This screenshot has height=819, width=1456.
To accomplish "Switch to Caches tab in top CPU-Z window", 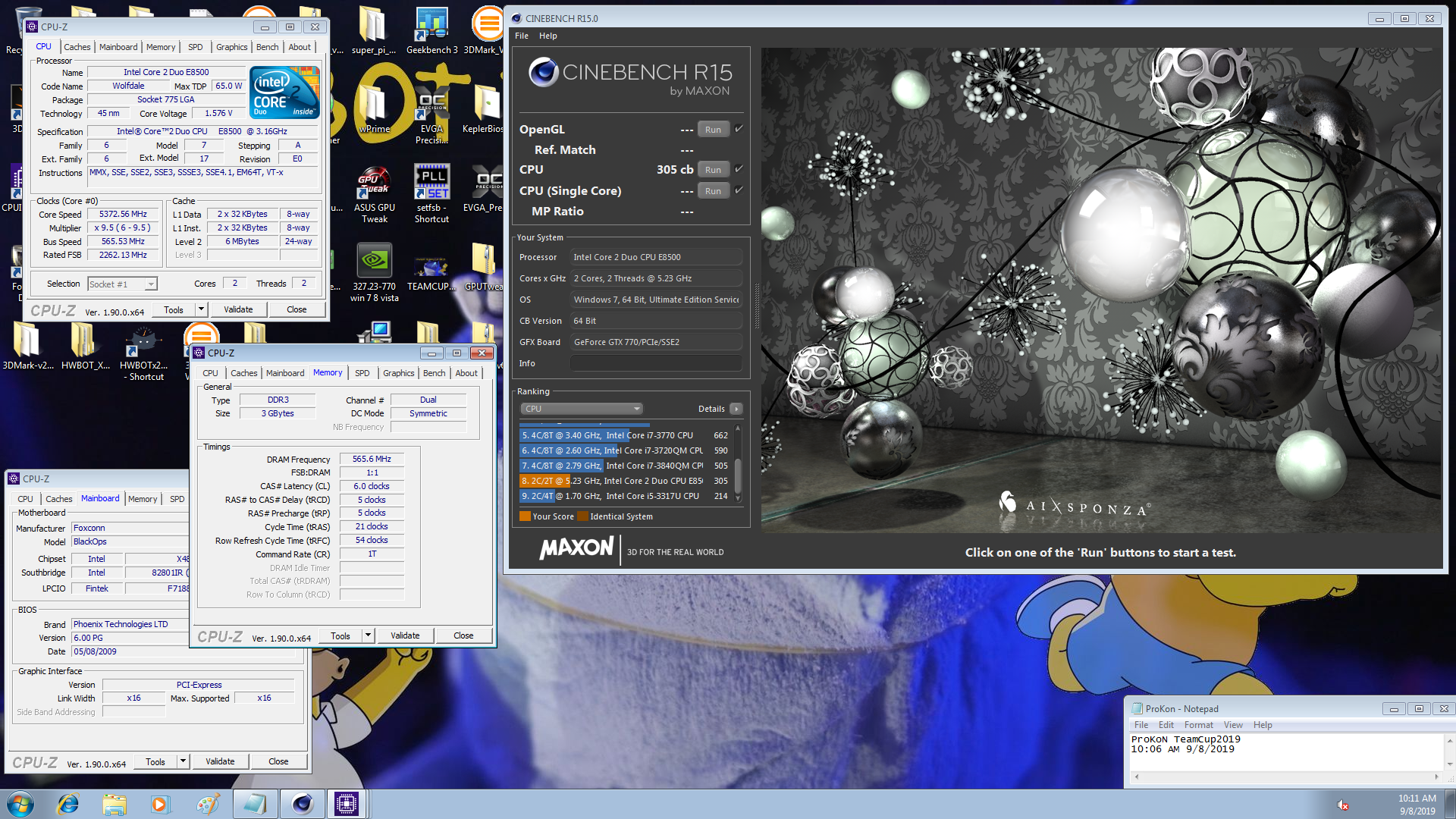I will point(77,47).
